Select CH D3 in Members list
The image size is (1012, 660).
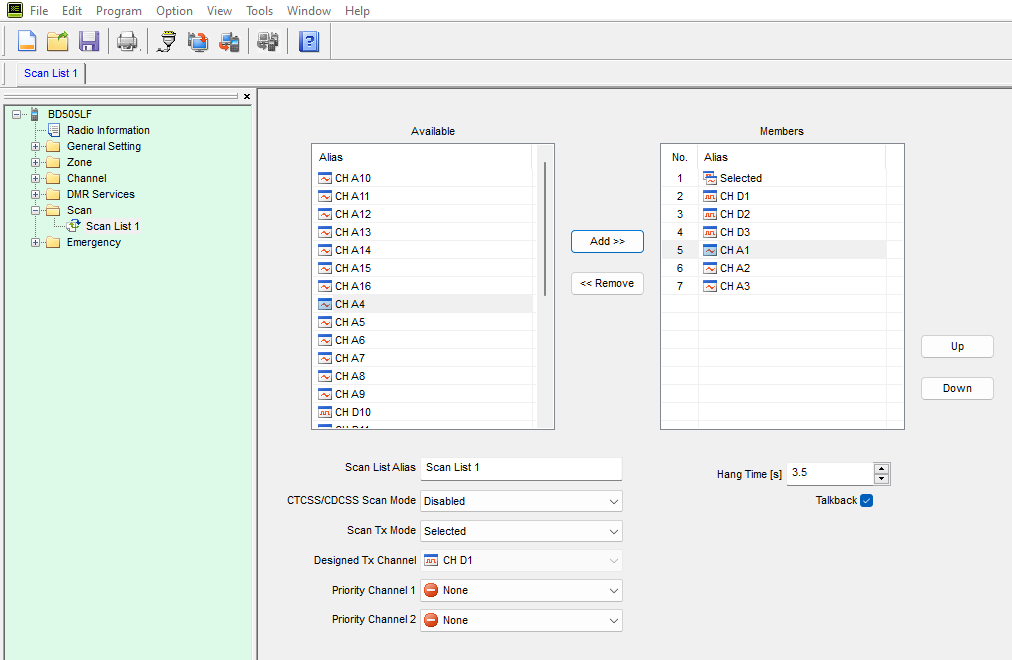[774, 232]
